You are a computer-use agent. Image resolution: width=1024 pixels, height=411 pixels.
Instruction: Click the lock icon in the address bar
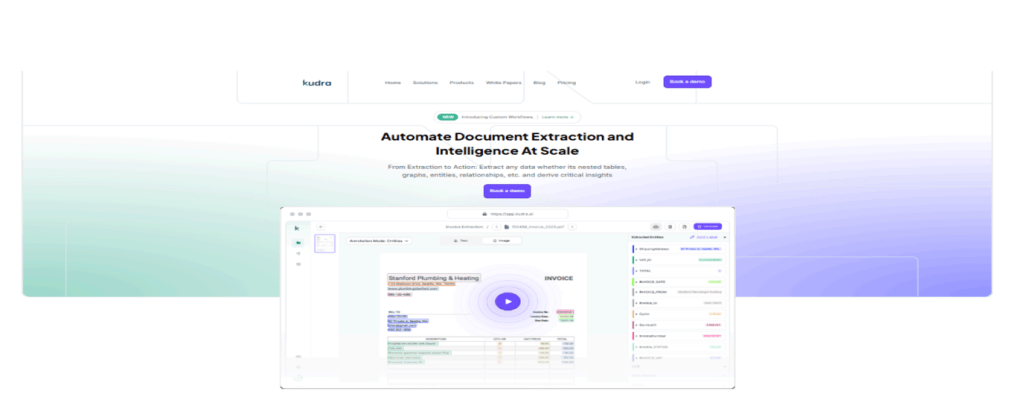coord(484,213)
